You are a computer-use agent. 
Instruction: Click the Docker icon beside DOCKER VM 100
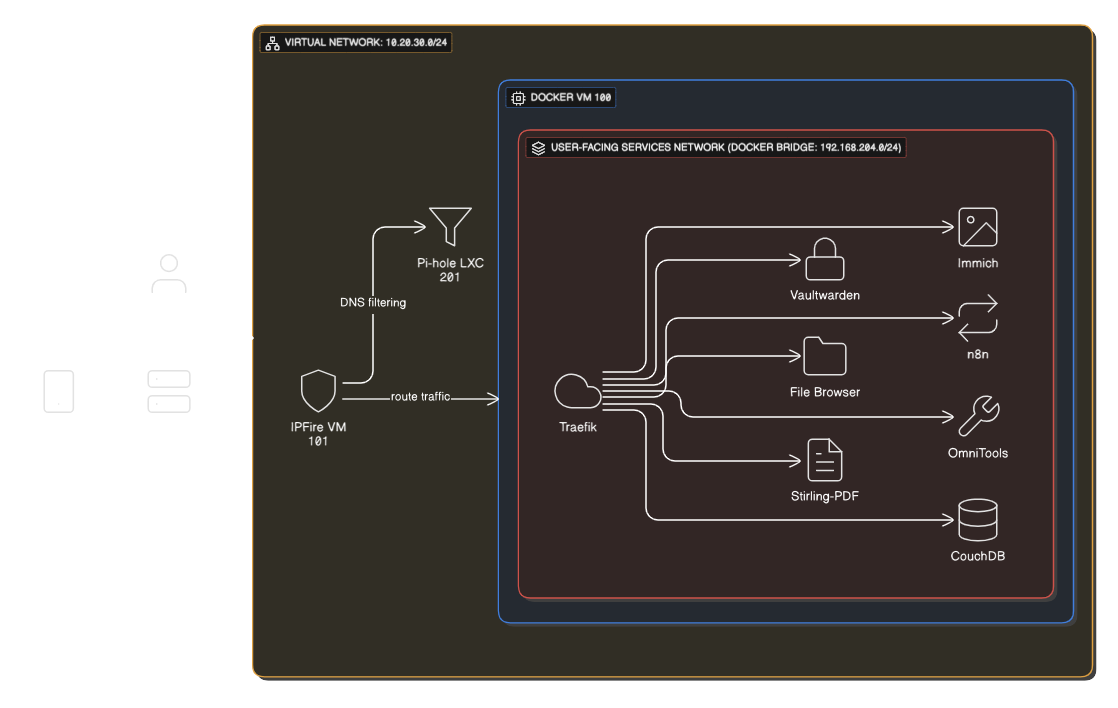518,97
